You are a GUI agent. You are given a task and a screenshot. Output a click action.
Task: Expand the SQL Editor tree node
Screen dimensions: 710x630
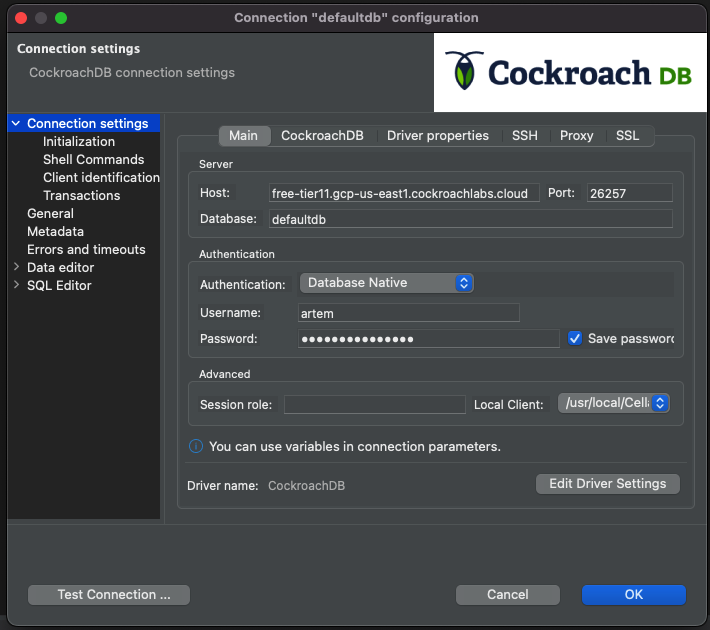pyautogui.click(x=16, y=285)
